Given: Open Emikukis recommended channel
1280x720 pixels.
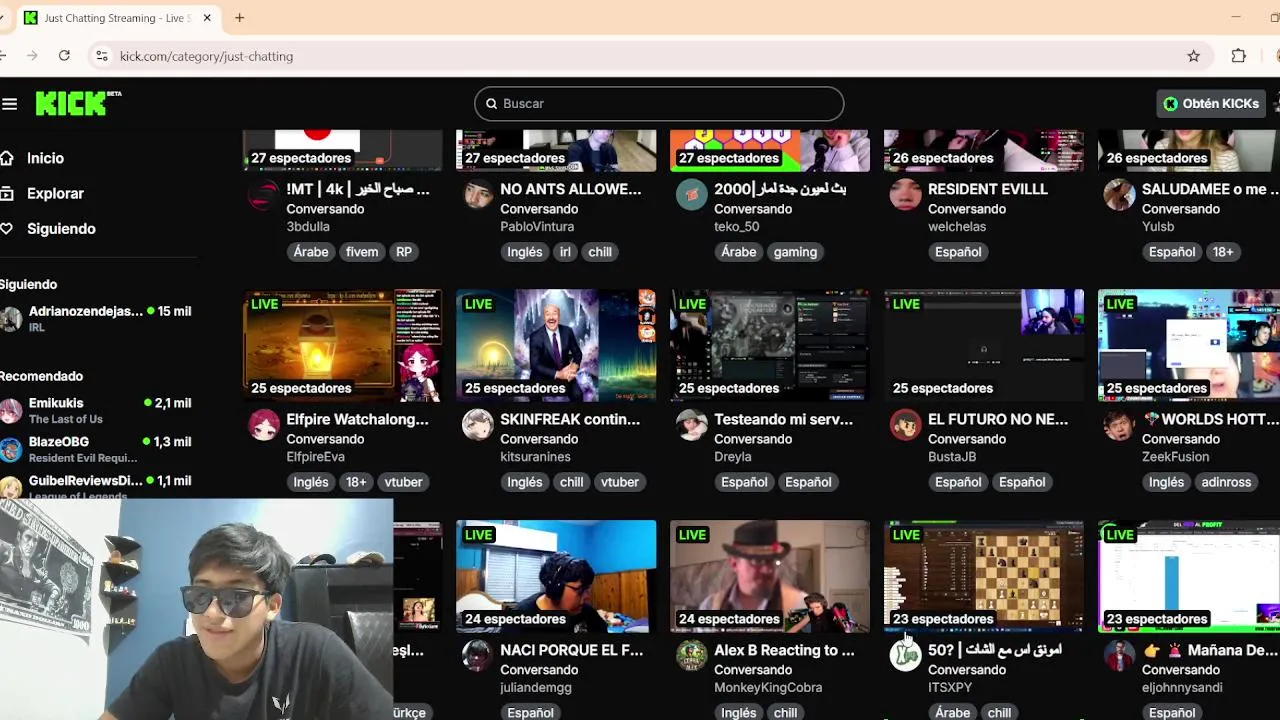Looking at the screenshot, I should click(96, 410).
